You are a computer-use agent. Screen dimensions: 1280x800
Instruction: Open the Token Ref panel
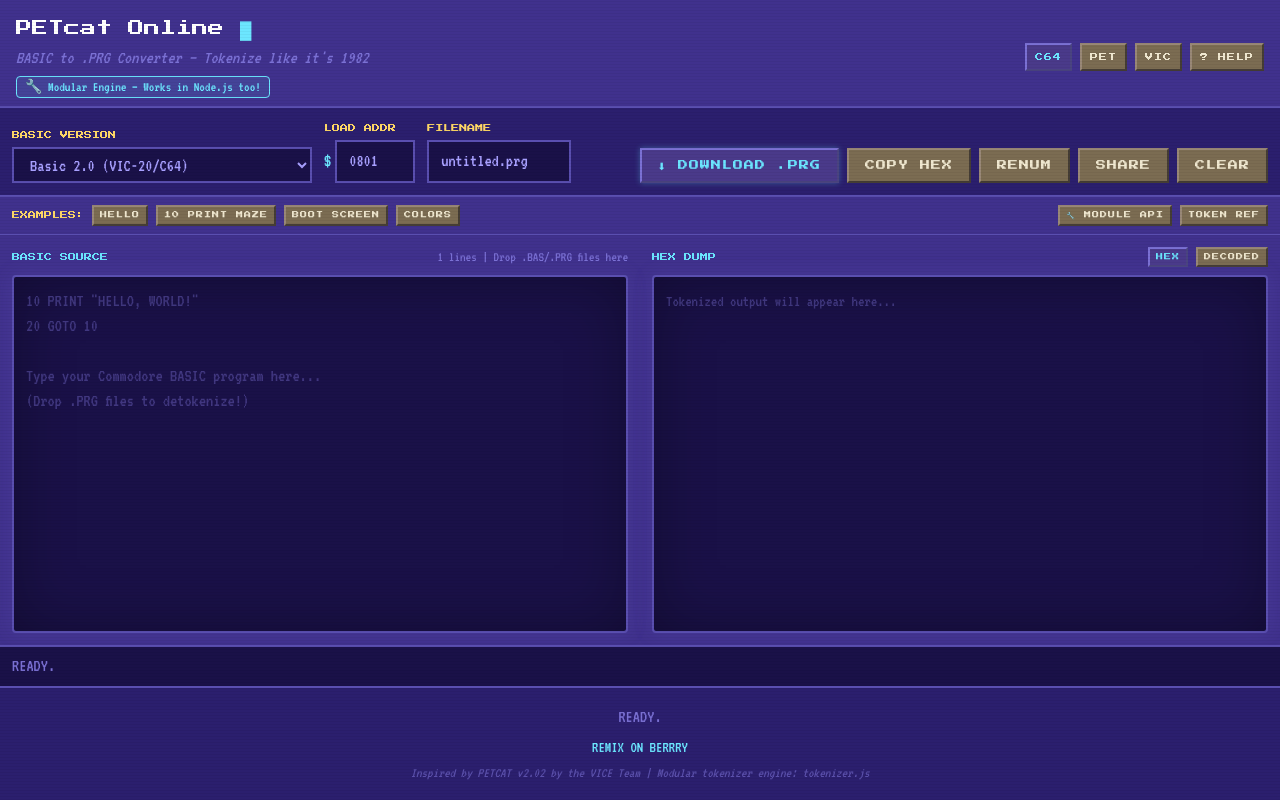click(1224, 215)
